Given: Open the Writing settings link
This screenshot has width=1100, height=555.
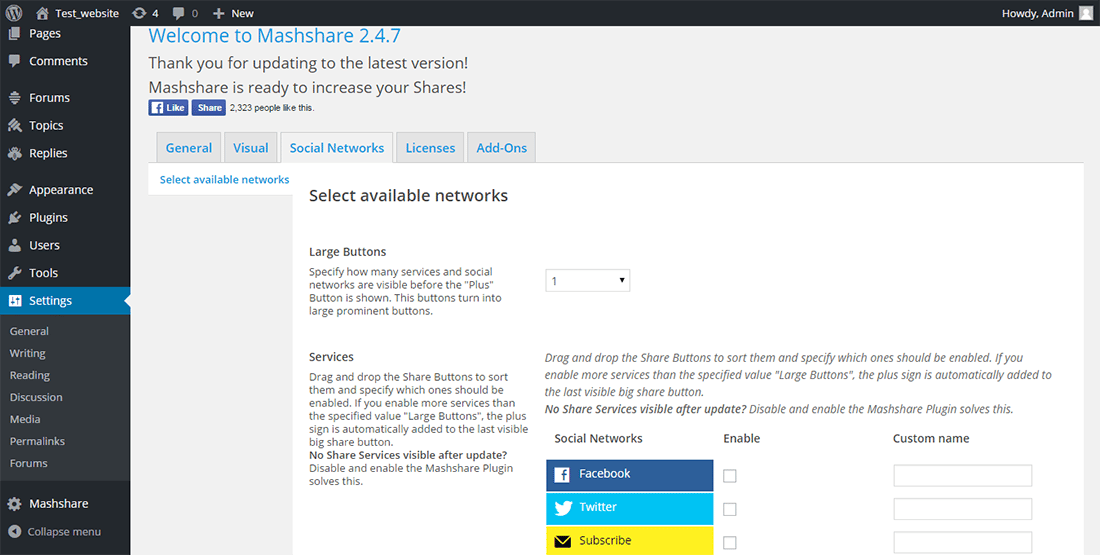Looking at the screenshot, I should point(27,353).
